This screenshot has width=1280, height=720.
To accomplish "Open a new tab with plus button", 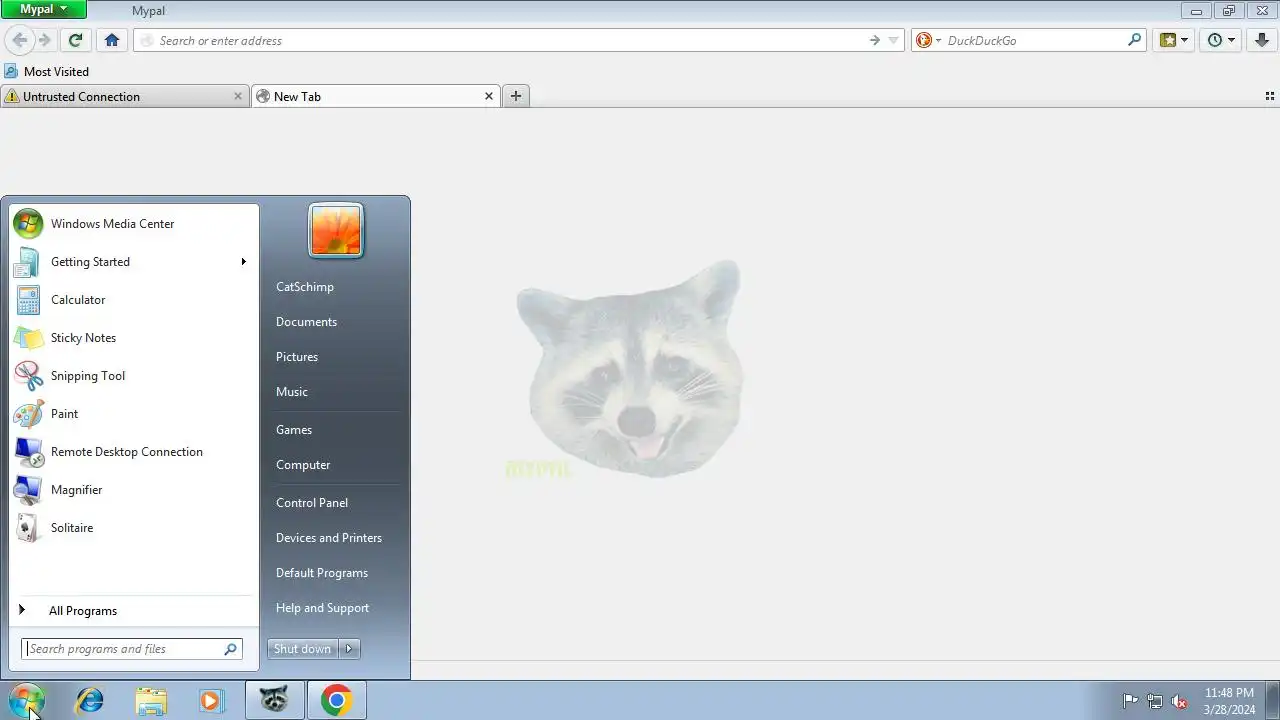I will click(516, 96).
